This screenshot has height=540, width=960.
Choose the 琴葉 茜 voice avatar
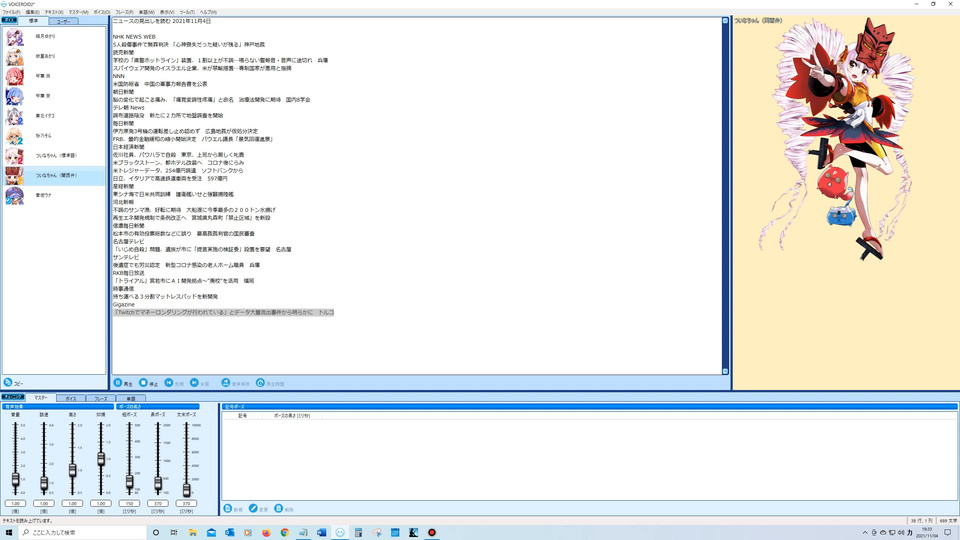click(x=14, y=77)
